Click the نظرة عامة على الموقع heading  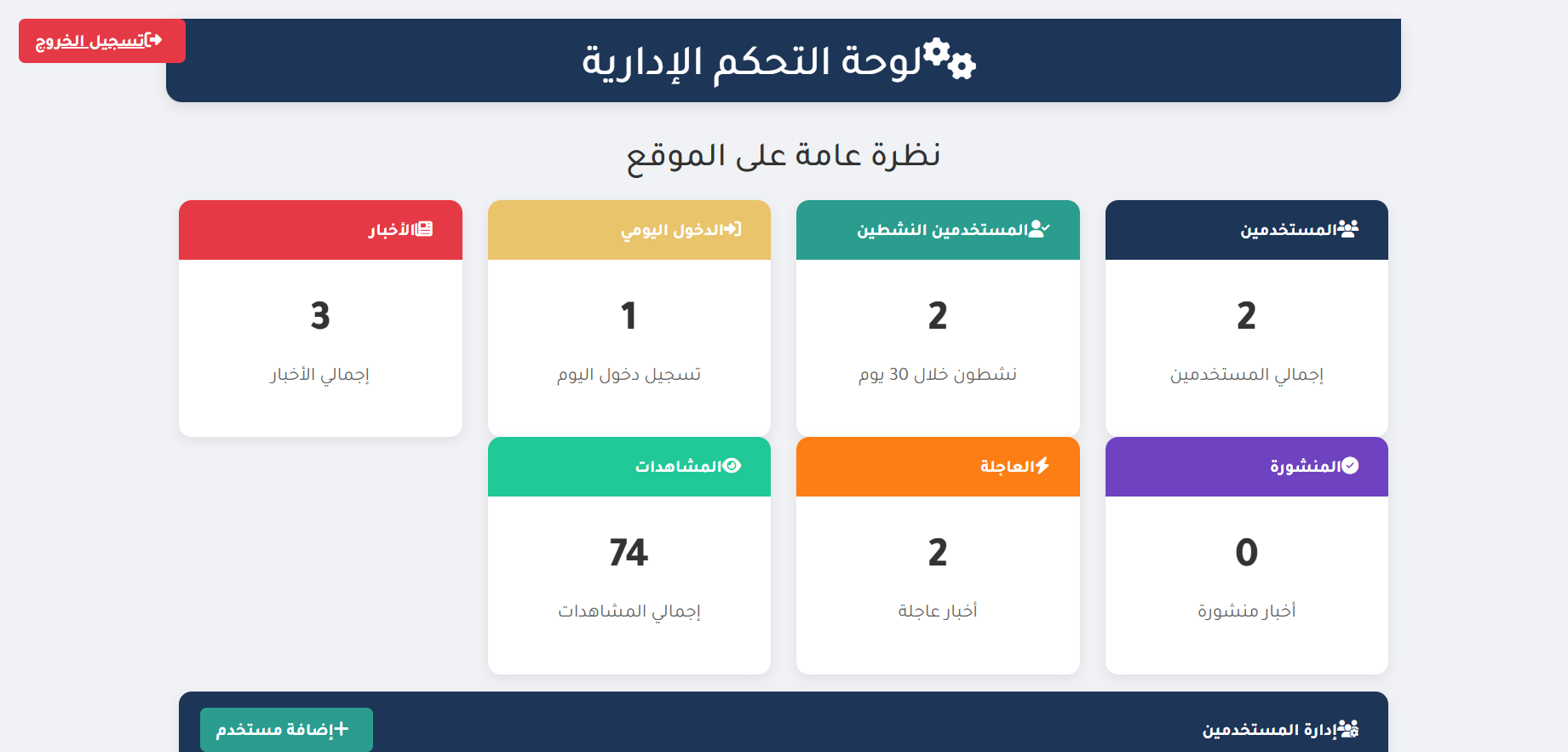coord(783,155)
